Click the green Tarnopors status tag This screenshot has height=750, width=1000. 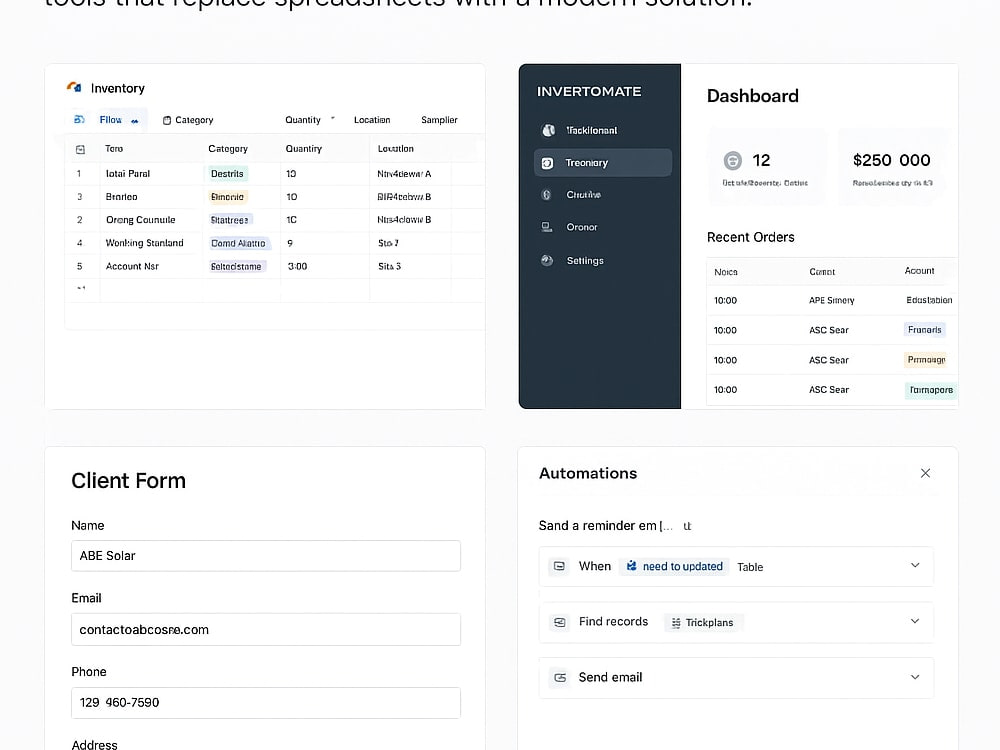(x=931, y=390)
